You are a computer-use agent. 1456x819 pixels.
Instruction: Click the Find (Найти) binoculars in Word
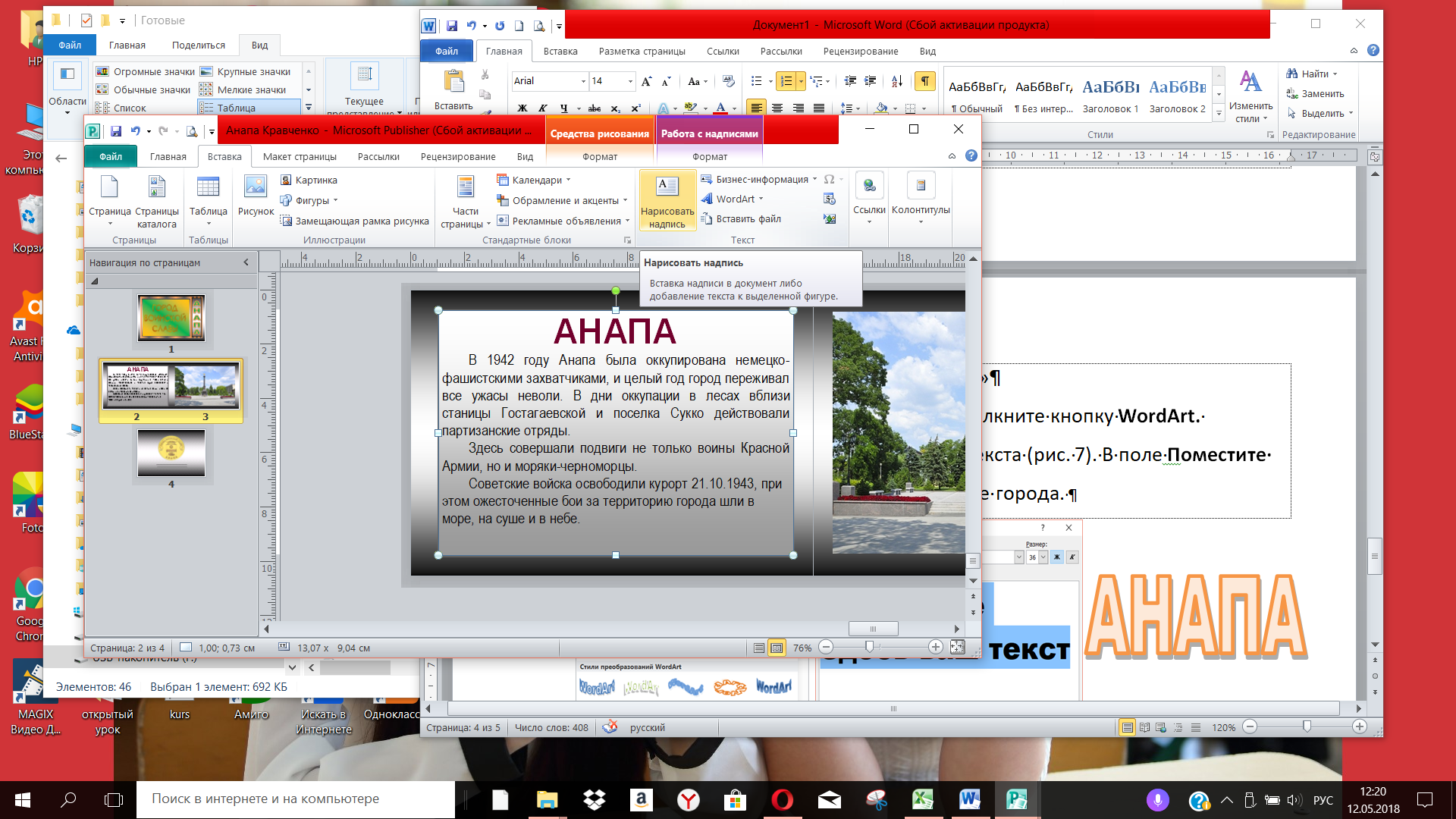[1292, 74]
